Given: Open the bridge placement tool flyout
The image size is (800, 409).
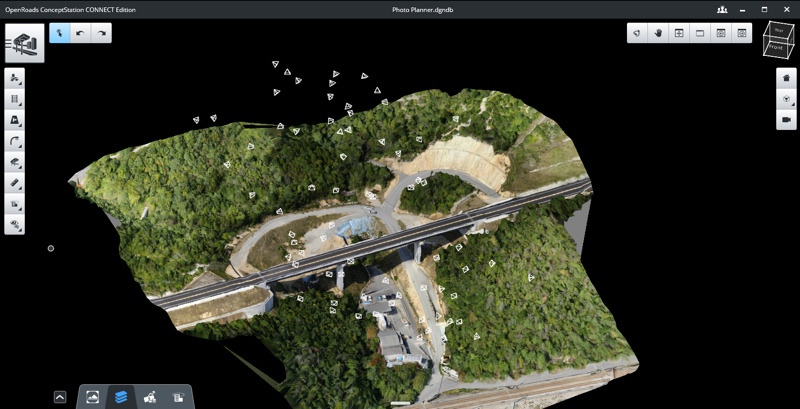Looking at the screenshot, I should point(14,162).
